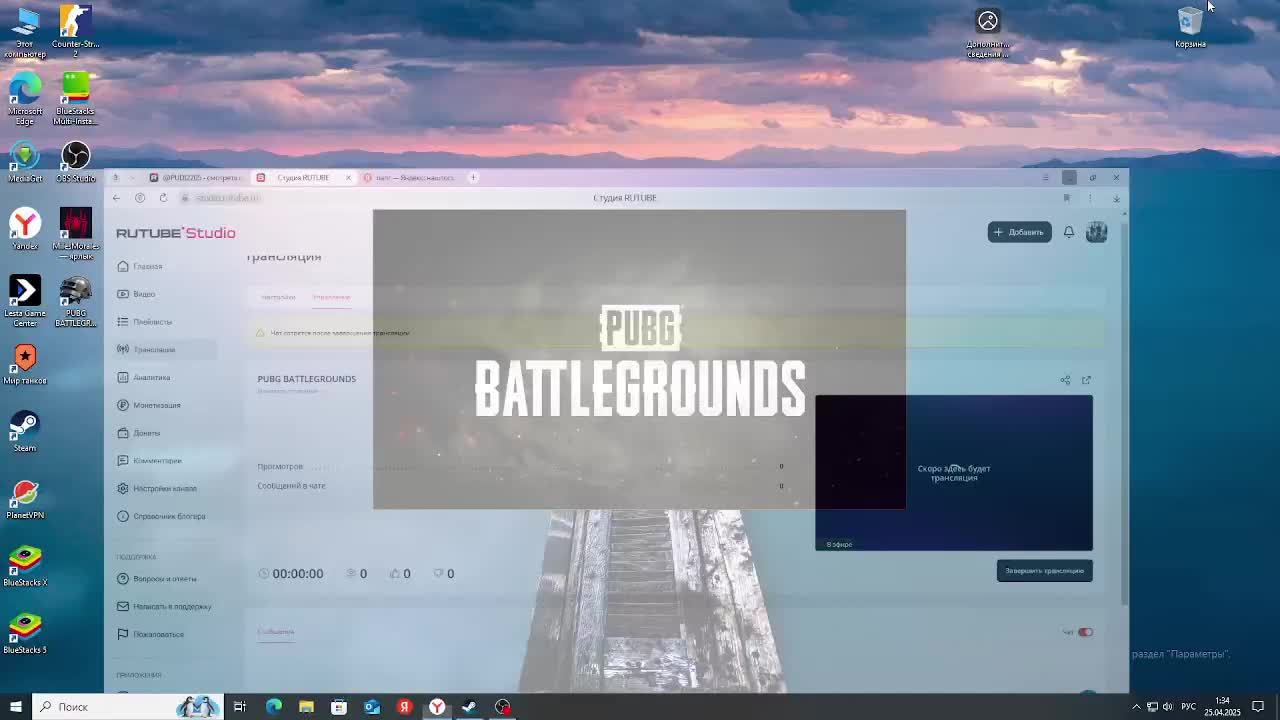Switch to the Яндекс search browser tab
Viewport: 1280px width, 720px height.
pyautogui.click(x=410, y=178)
